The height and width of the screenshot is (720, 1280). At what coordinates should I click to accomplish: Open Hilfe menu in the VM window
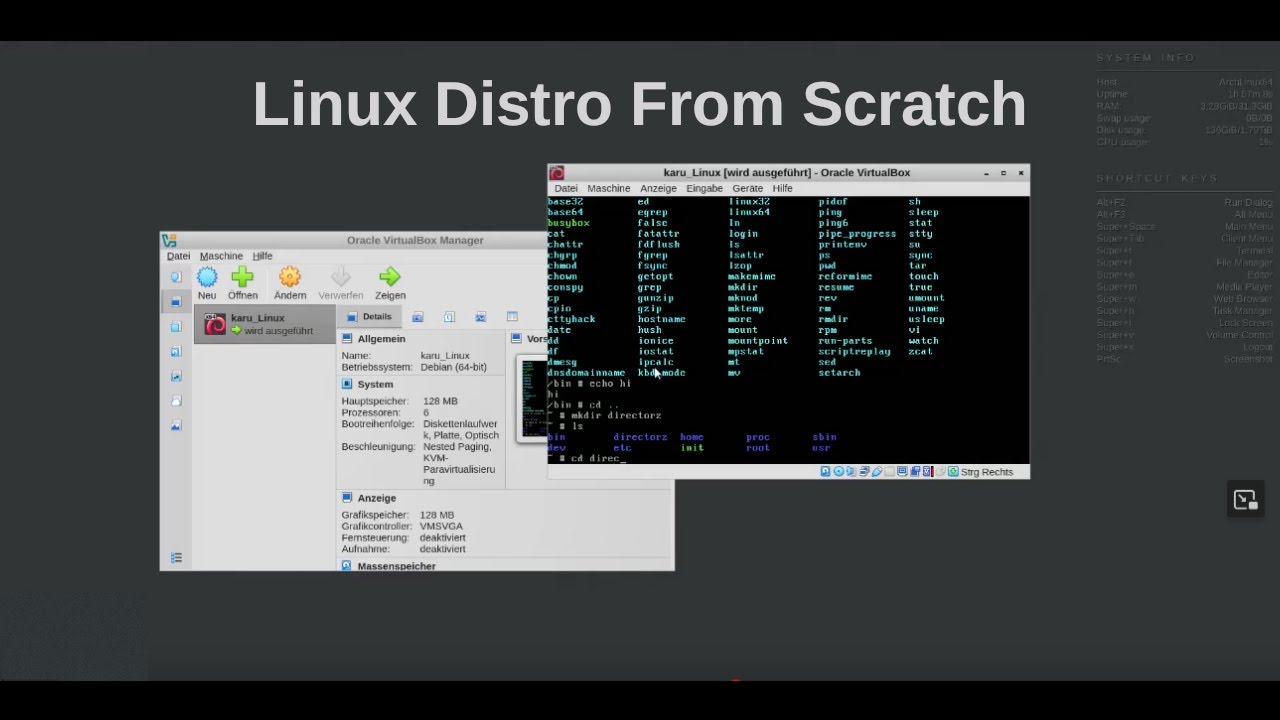[783, 188]
